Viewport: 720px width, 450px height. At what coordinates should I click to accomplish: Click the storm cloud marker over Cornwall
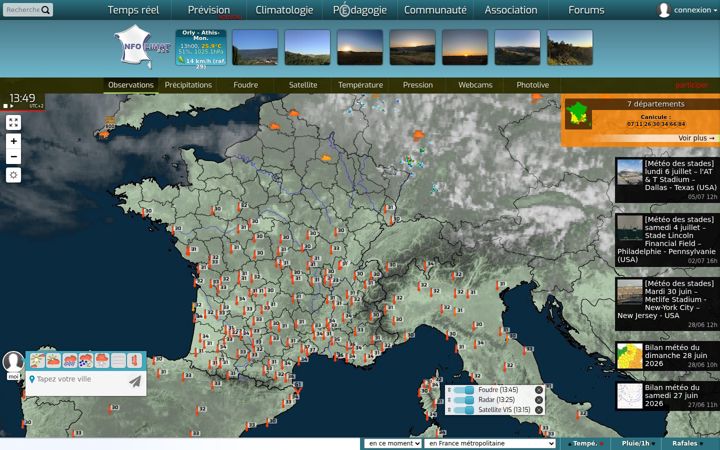pos(104,134)
